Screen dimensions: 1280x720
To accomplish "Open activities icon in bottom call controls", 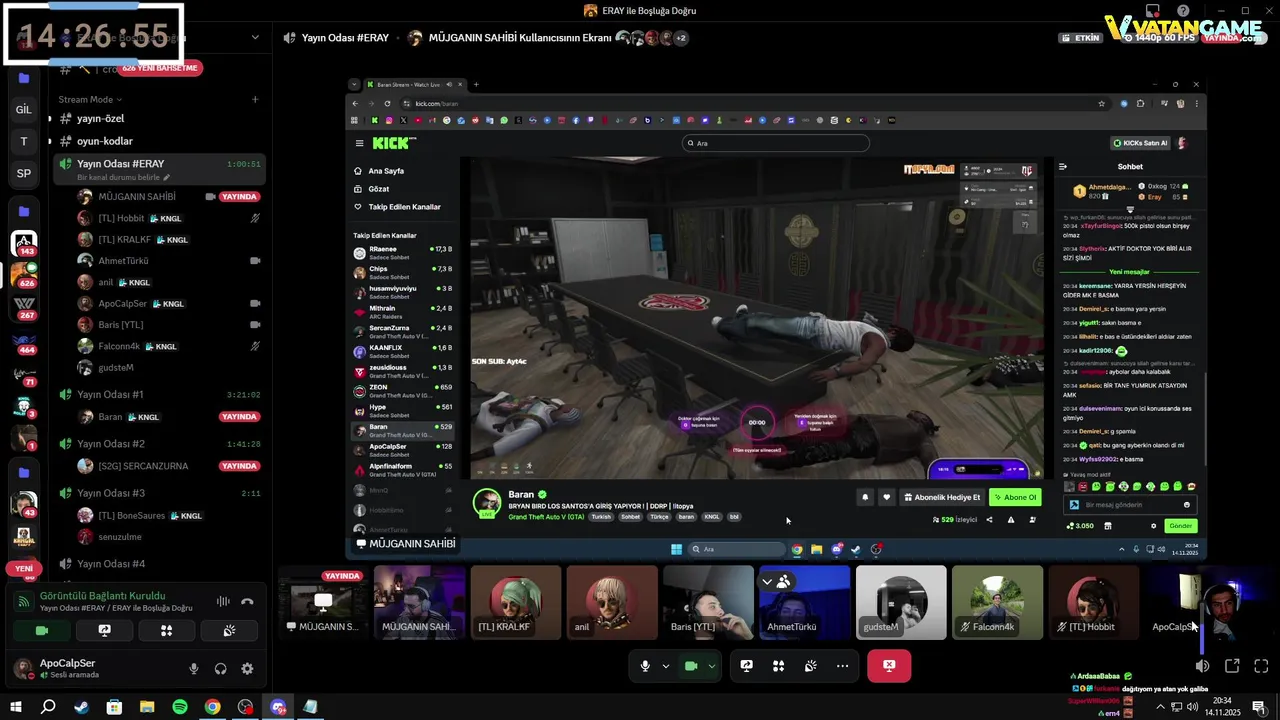I will coord(778,666).
